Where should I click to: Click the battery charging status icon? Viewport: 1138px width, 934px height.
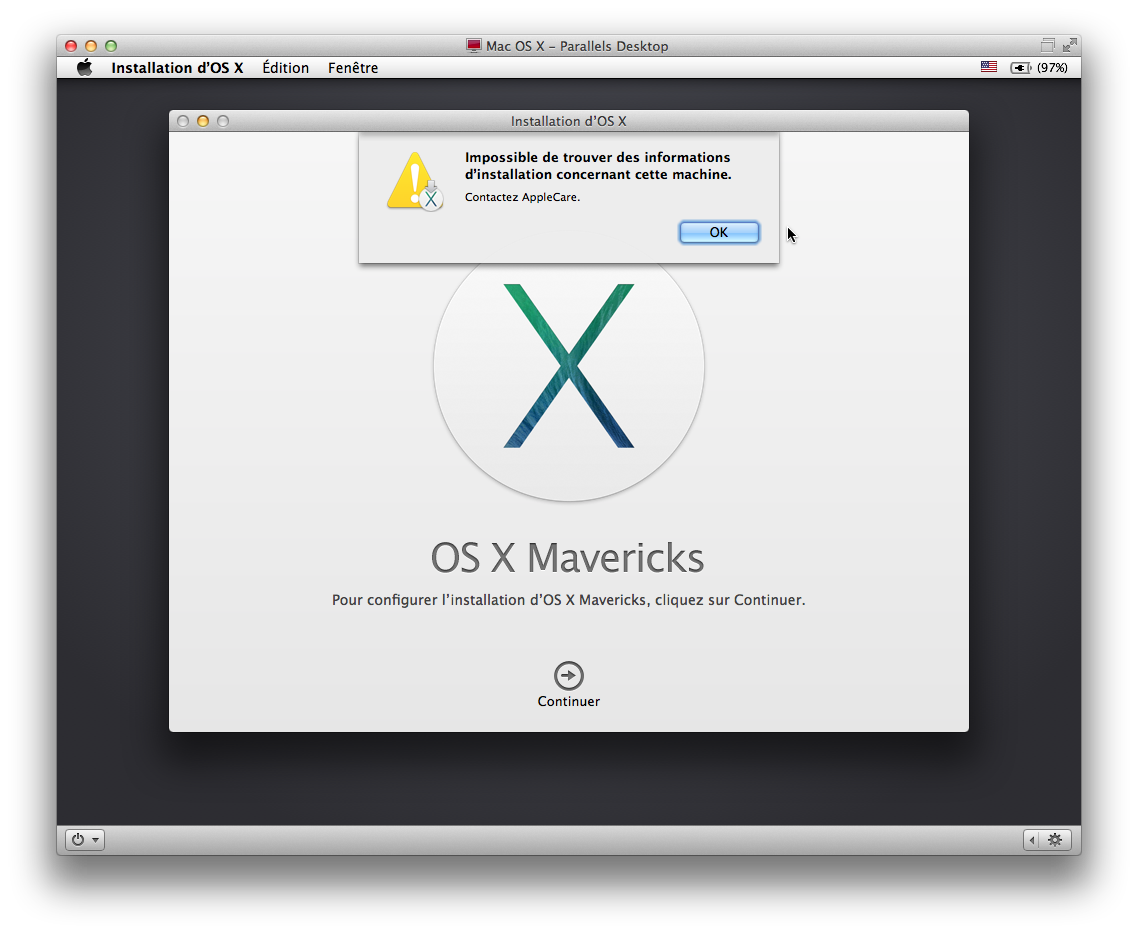click(x=1020, y=68)
